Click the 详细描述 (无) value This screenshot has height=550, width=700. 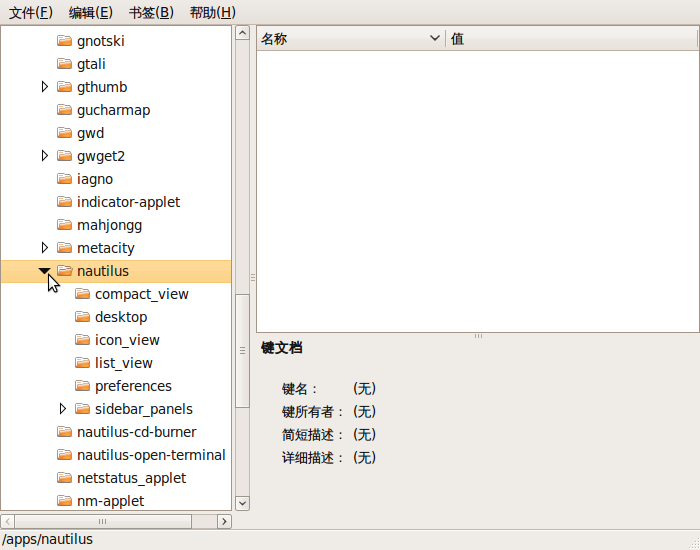coord(364,457)
